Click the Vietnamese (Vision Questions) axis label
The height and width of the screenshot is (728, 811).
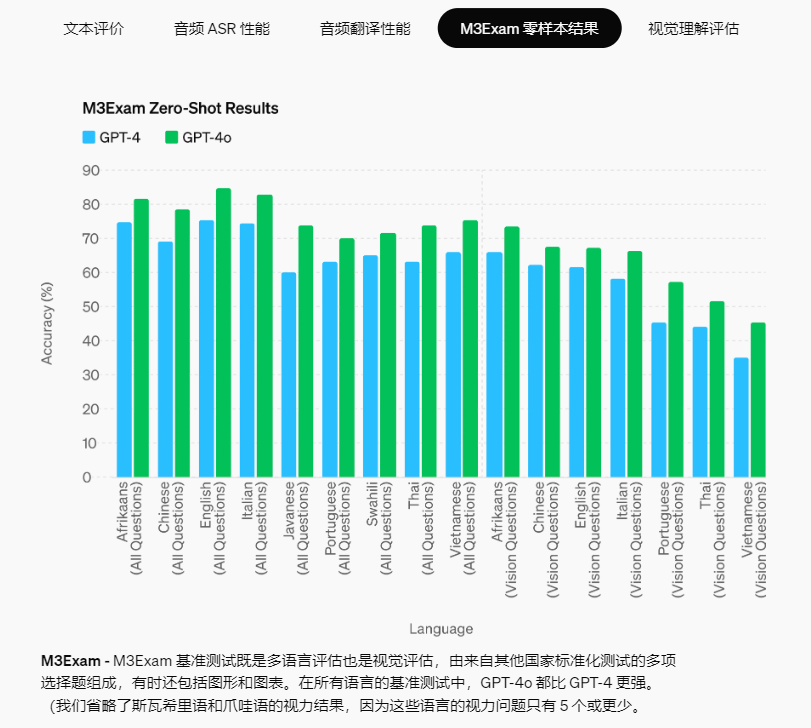click(754, 539)
